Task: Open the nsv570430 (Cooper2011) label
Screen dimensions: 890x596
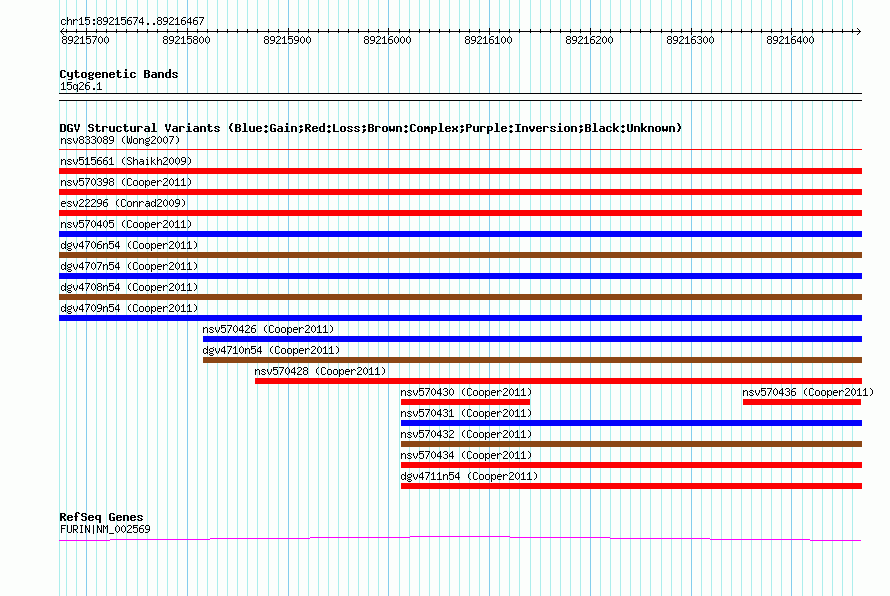Action: click(466, 392)
